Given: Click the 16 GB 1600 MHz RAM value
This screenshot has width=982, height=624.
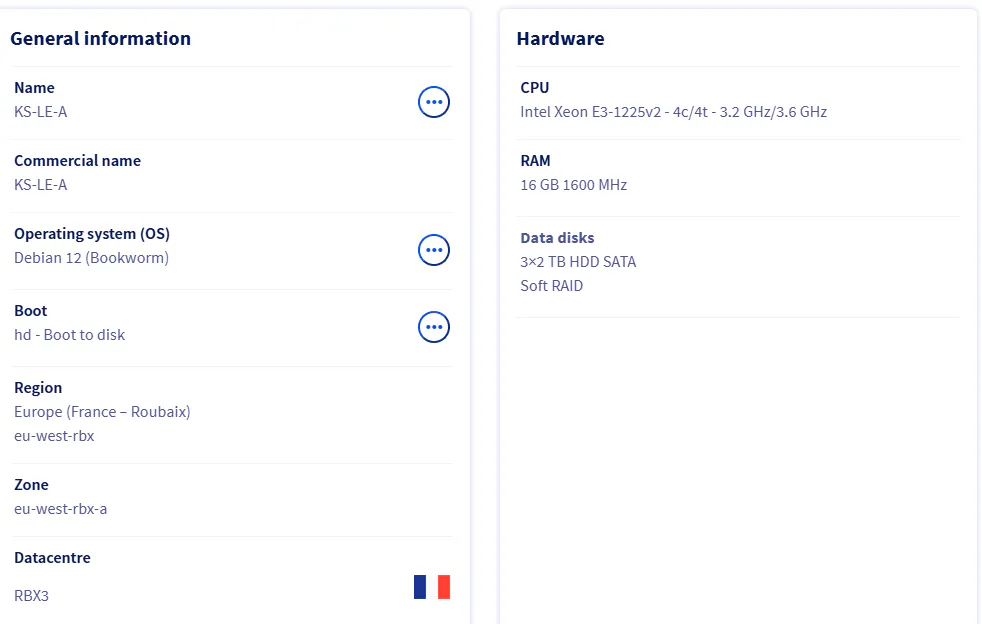Looking at the screenshot, I should (x=573, y=185).
